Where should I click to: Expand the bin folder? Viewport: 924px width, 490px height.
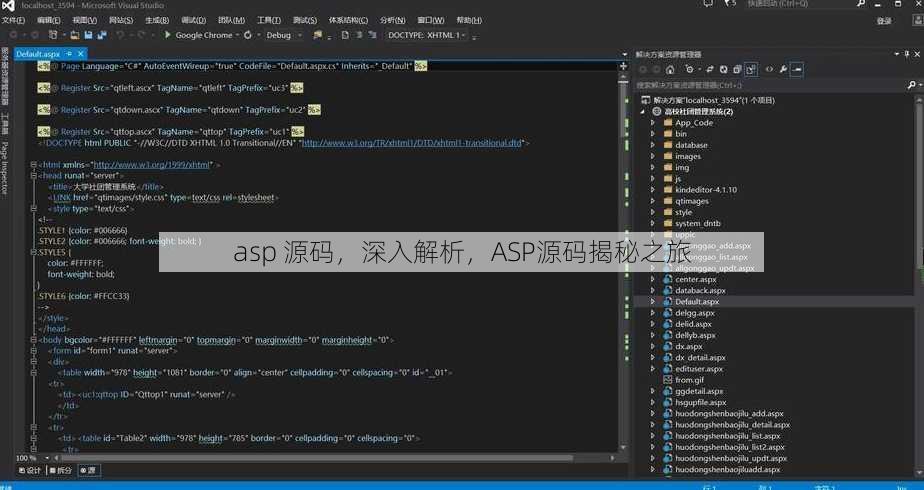pos(652,134)
